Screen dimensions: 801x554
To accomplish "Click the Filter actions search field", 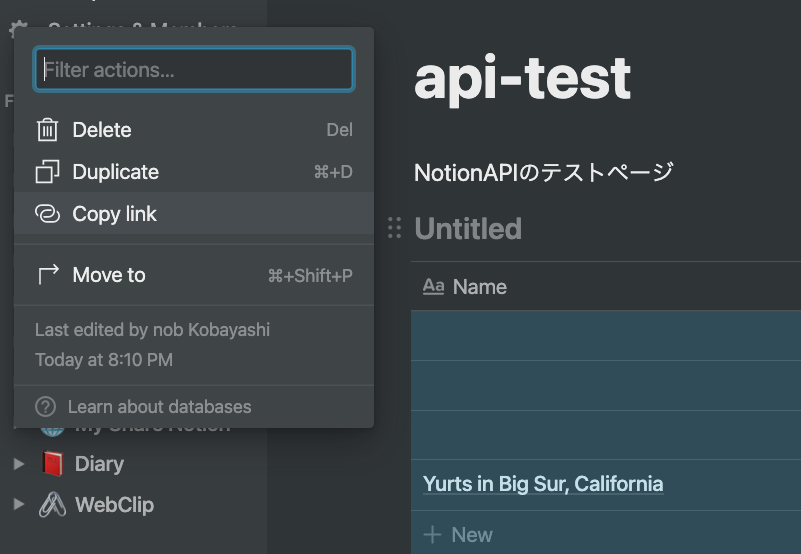I will pos(194,70).
